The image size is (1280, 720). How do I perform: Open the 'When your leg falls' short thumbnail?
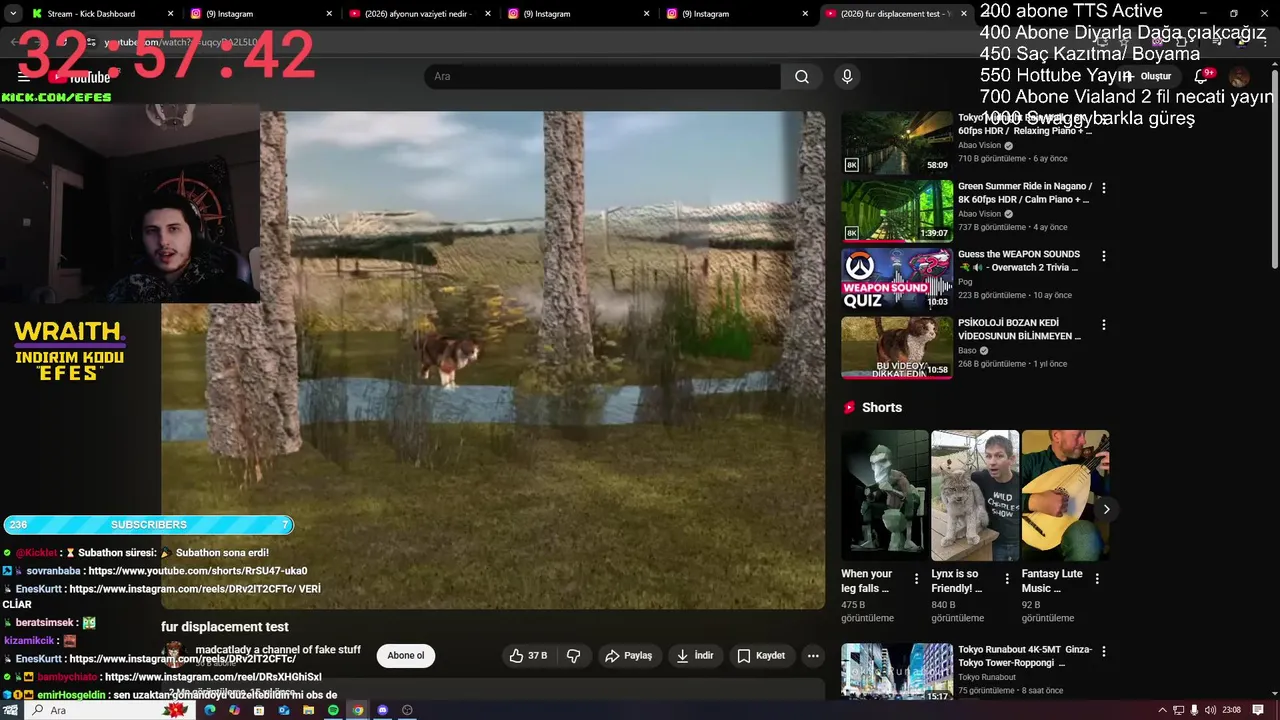885,495
